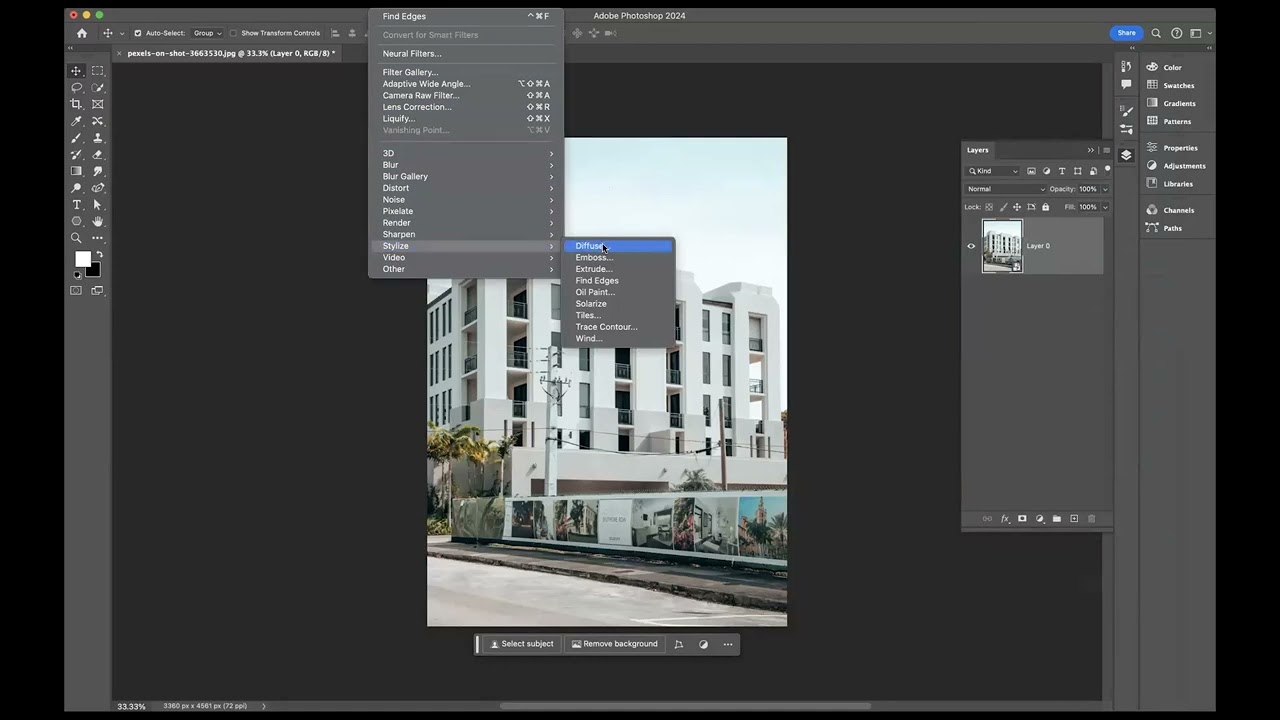Expand the Sharpen submenu
Image resolution: width=1280 pixels, height=720 pixels.
tap(466, 234)
